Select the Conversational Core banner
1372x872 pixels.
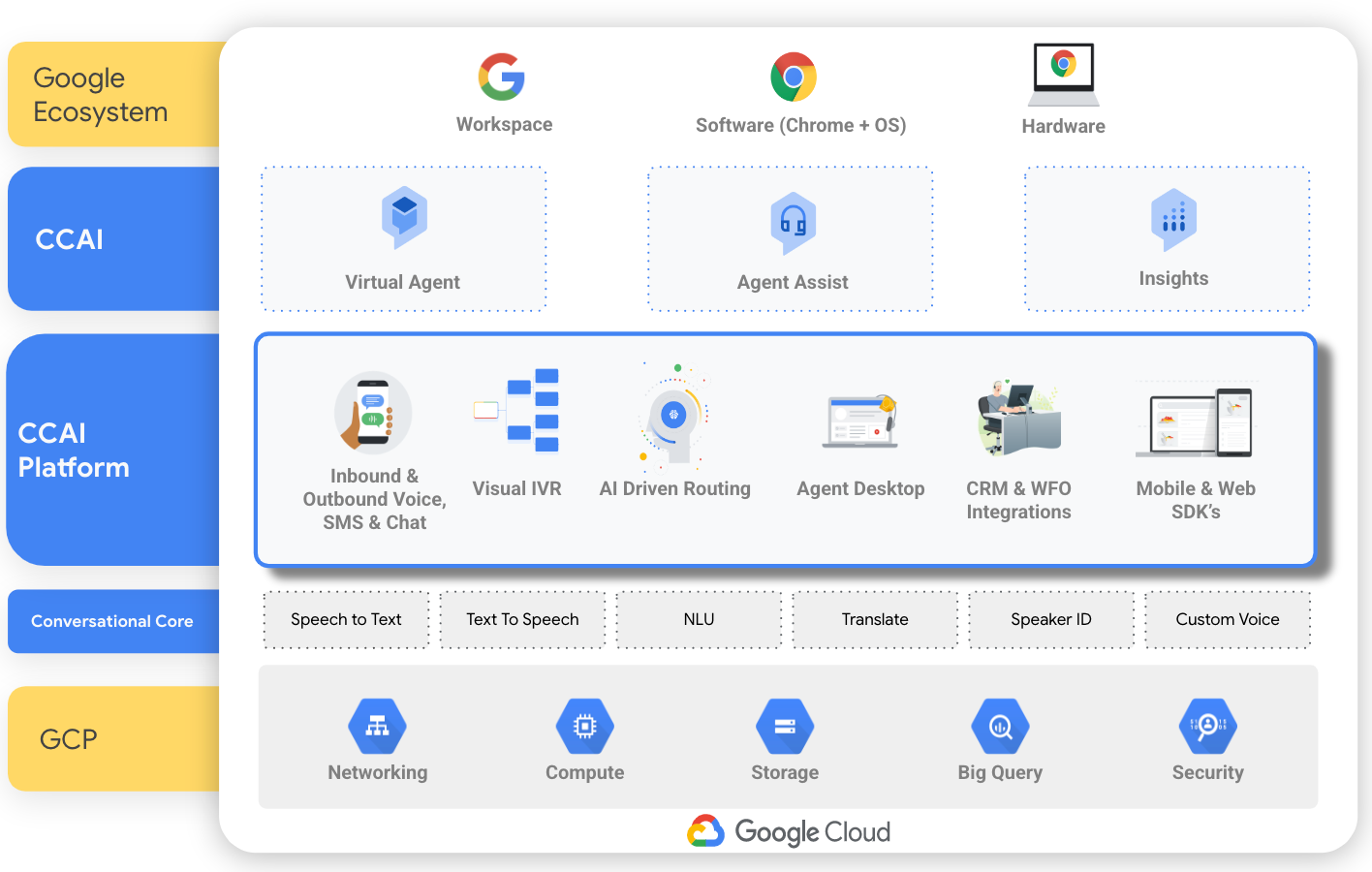tap(111, 621)
